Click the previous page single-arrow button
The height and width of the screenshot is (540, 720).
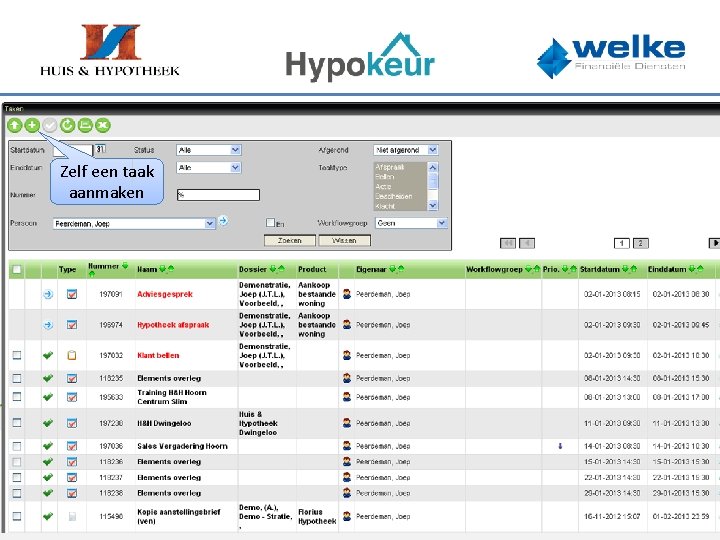click(x=527, y=243)
